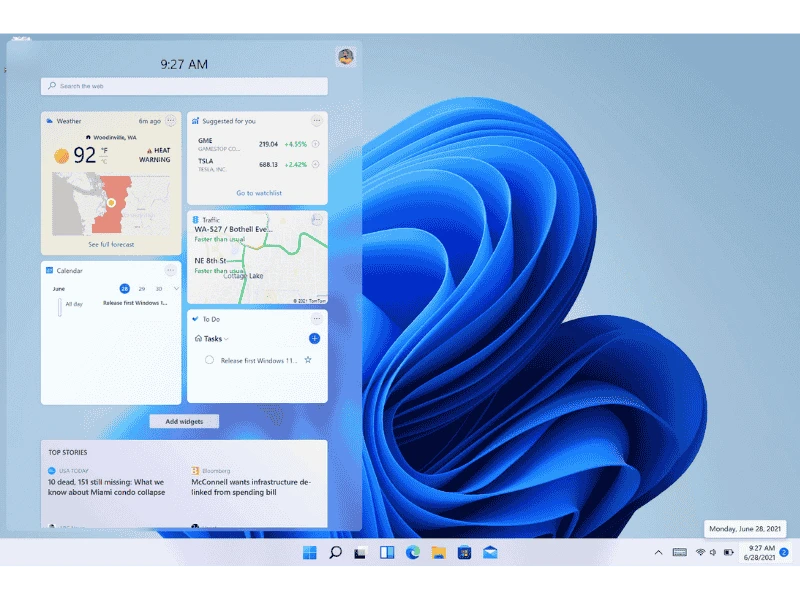Open the Mail app from the taskbar
The height and width of the screenshot is (600, 800).
(490, 553)
